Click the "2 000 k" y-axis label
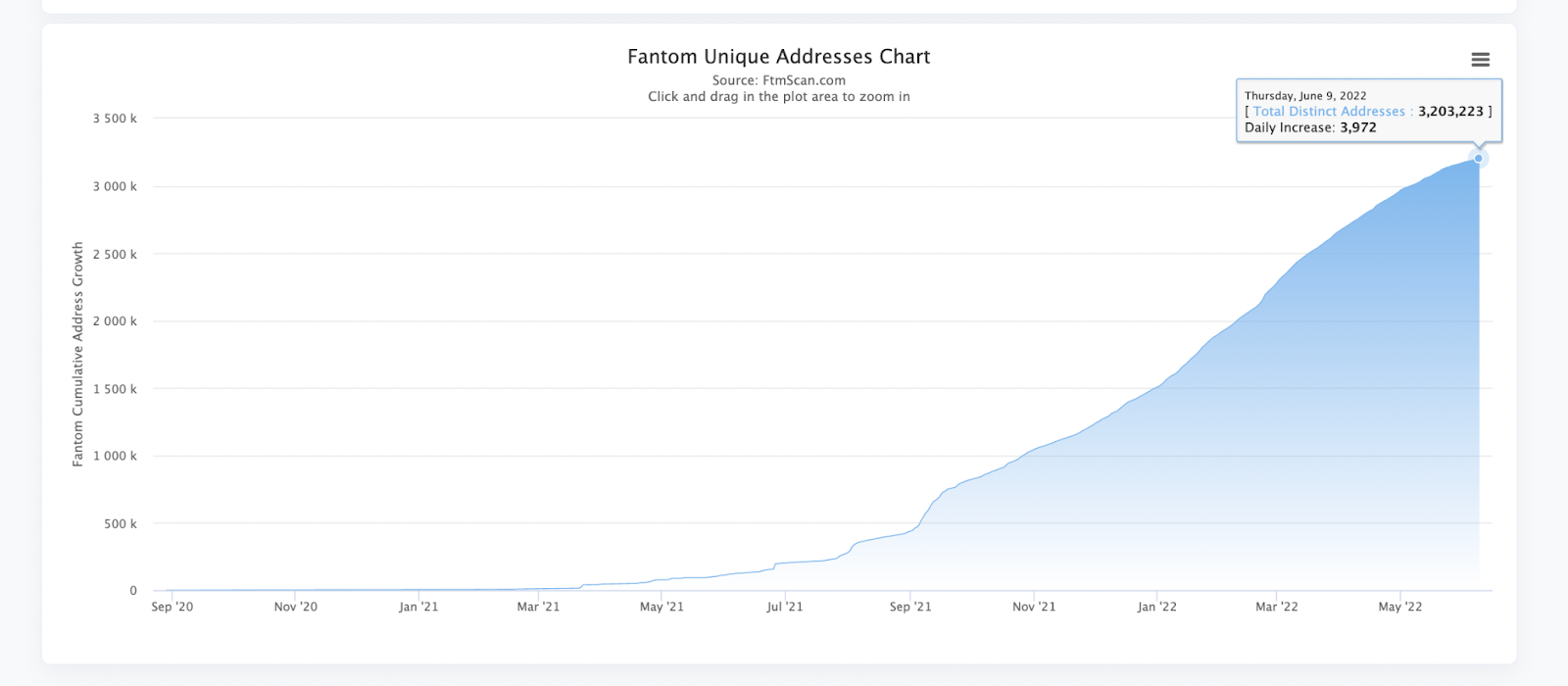Screen dimensions: 1568x686 click(115, 321)
